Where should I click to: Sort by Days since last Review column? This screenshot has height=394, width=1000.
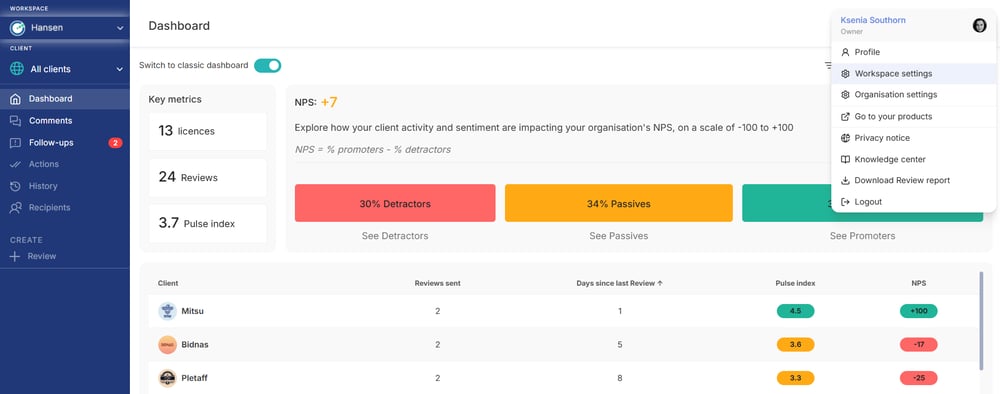(619, 284)
